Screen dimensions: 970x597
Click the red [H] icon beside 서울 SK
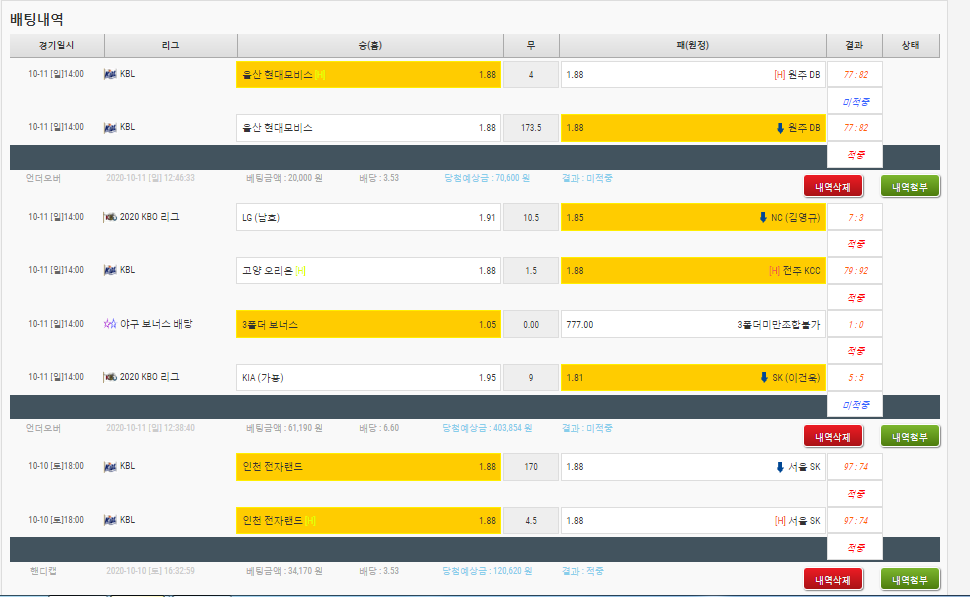pyautogui.click(x=780, y=521)
